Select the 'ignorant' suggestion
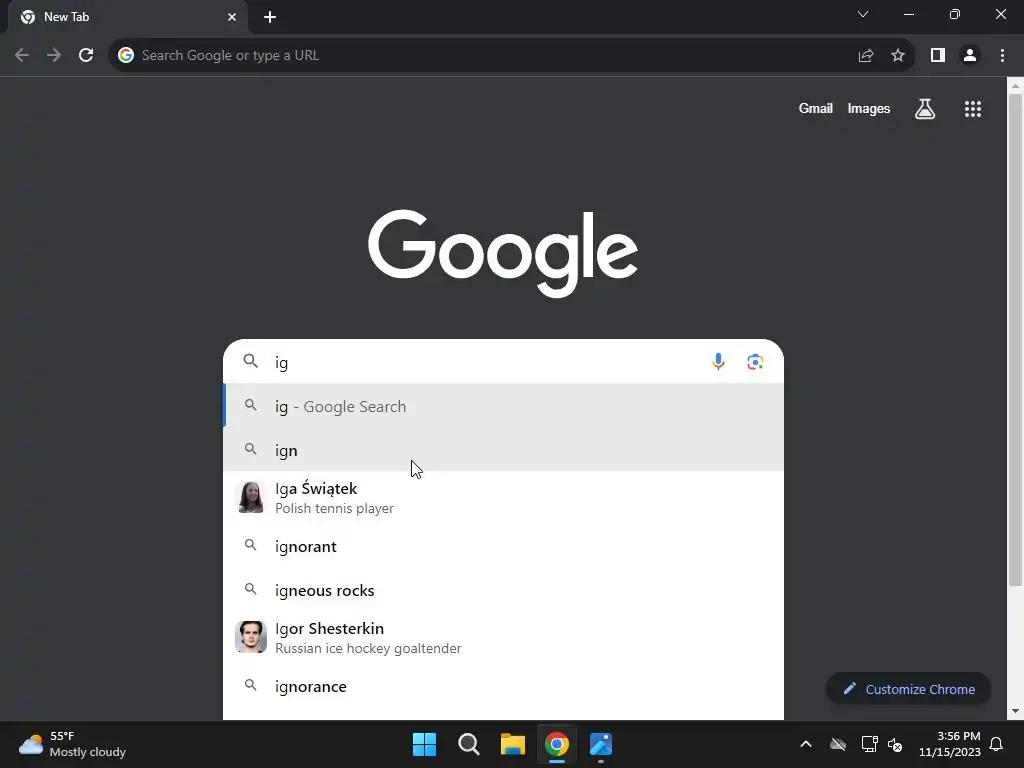 pyautogui.click(x=504, y=546)
